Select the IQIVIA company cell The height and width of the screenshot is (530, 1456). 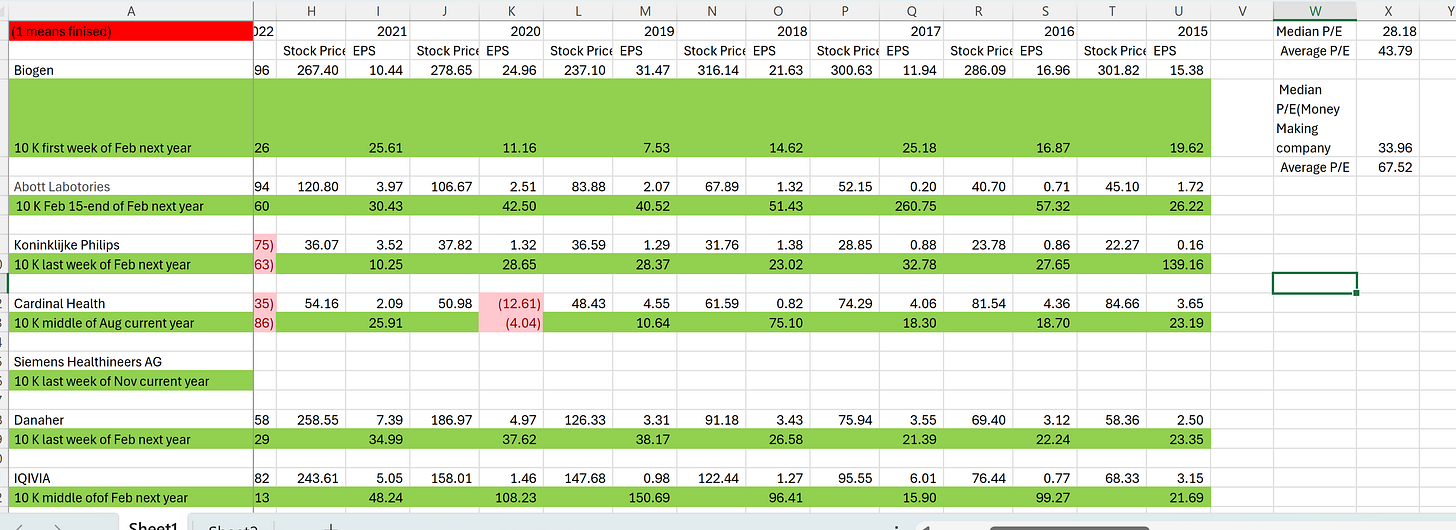pos(133,479)
